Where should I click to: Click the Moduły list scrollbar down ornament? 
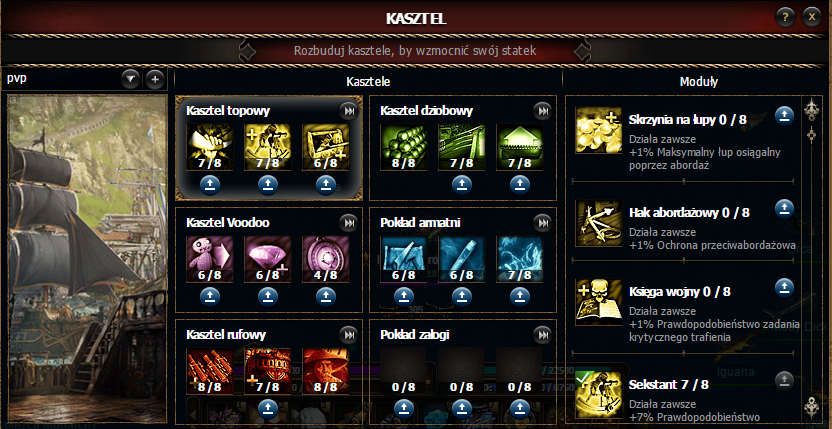click(x=810, y=408)
